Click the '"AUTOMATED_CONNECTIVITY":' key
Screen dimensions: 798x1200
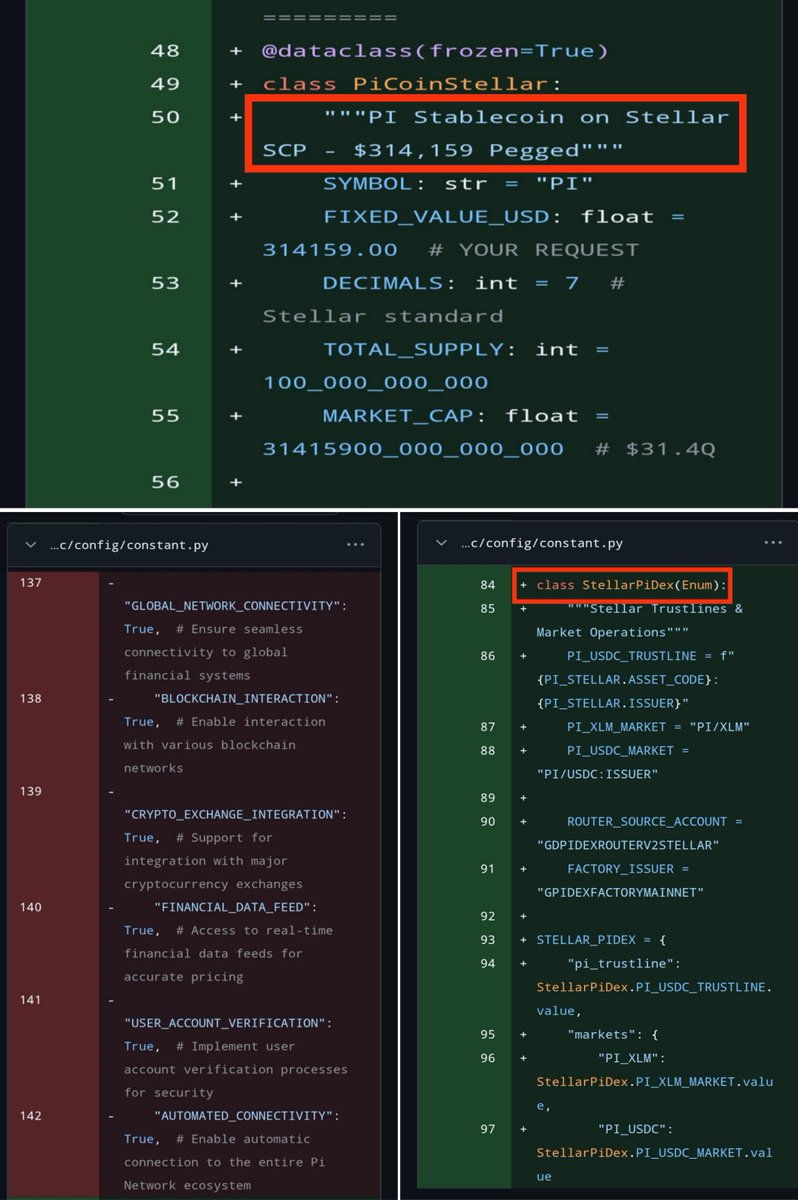(247, 1115)
